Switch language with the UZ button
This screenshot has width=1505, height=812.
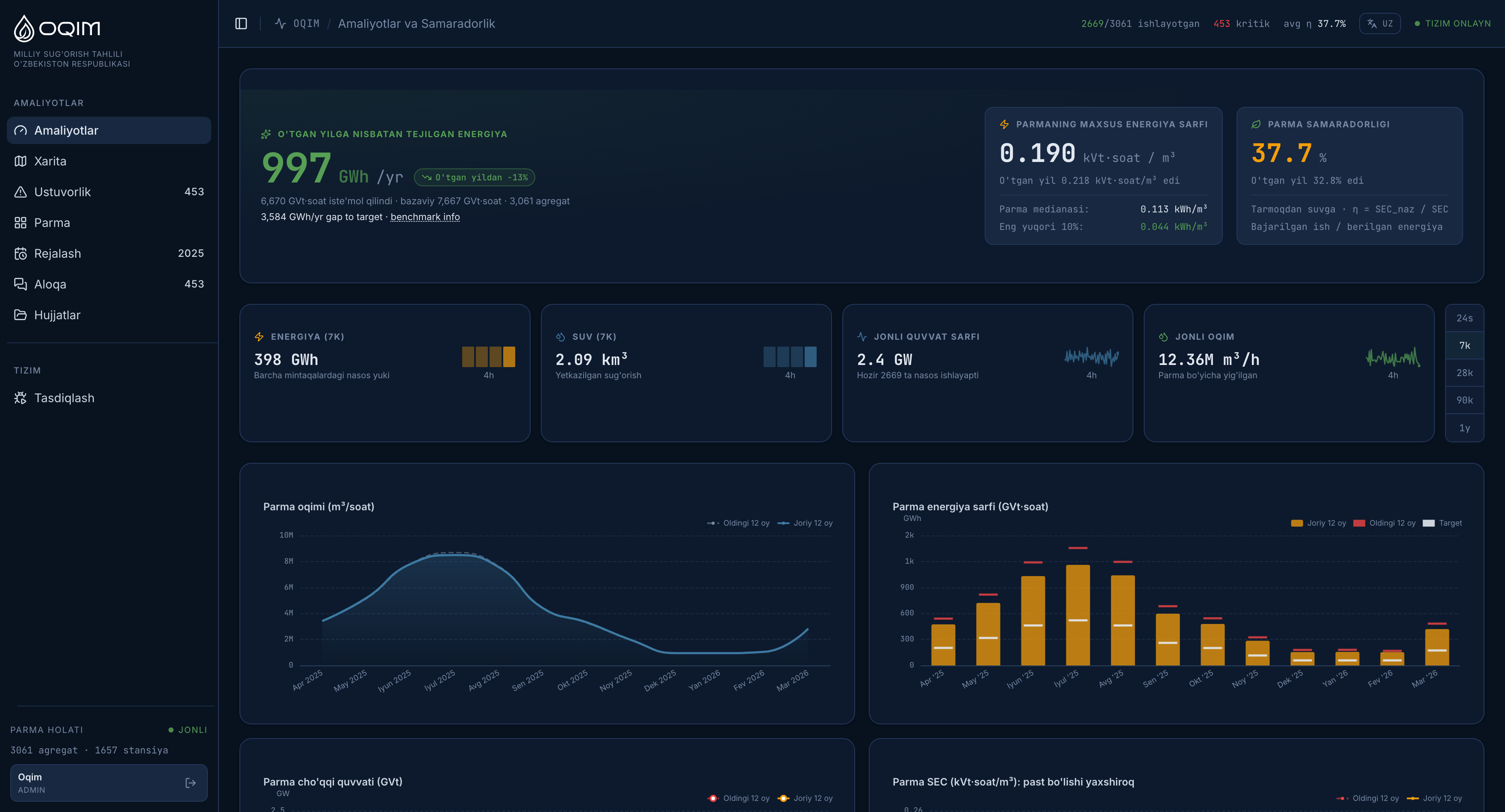(1379, 24)
